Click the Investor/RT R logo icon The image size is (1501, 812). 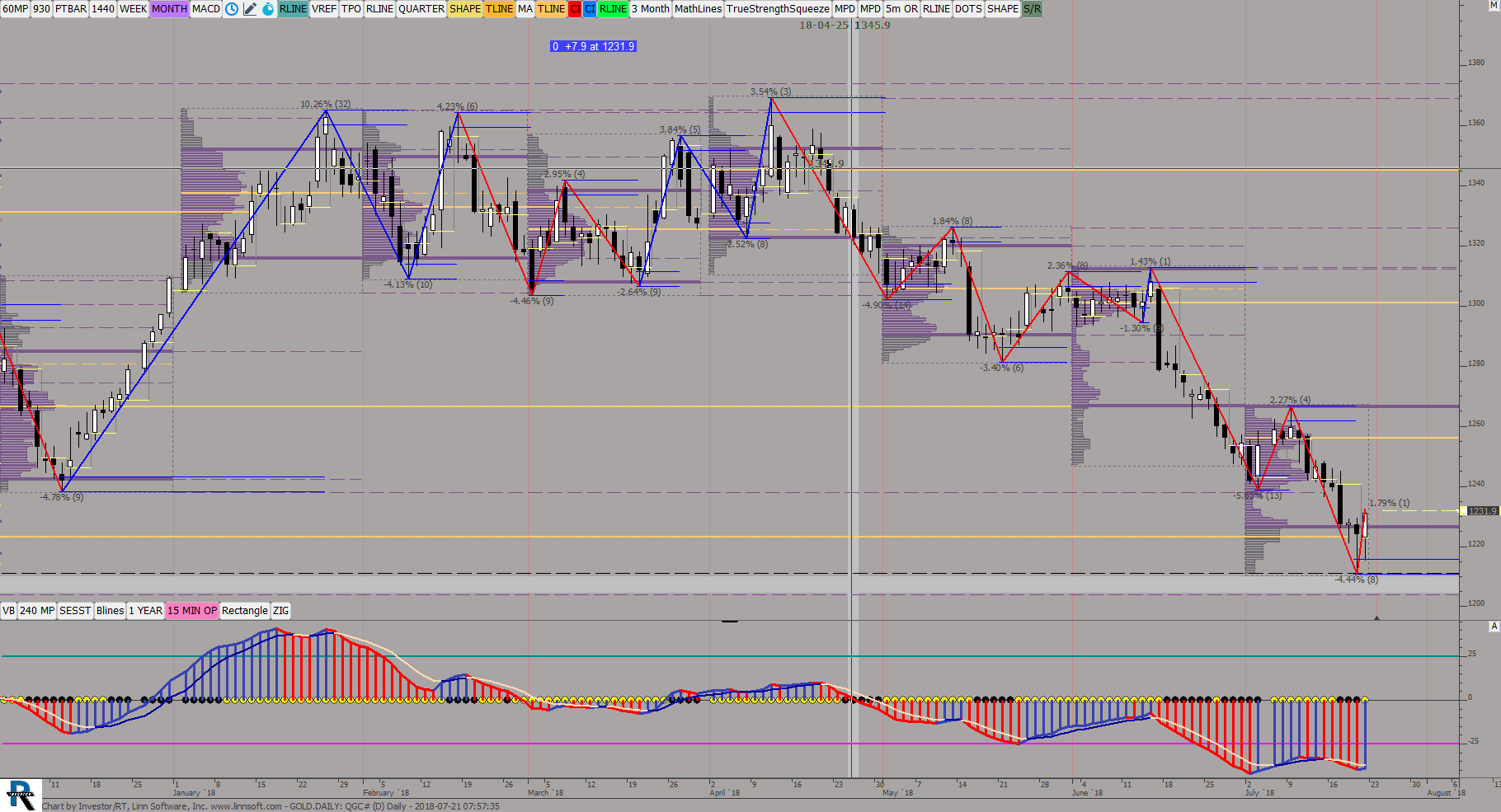click(x=21, y=795)
